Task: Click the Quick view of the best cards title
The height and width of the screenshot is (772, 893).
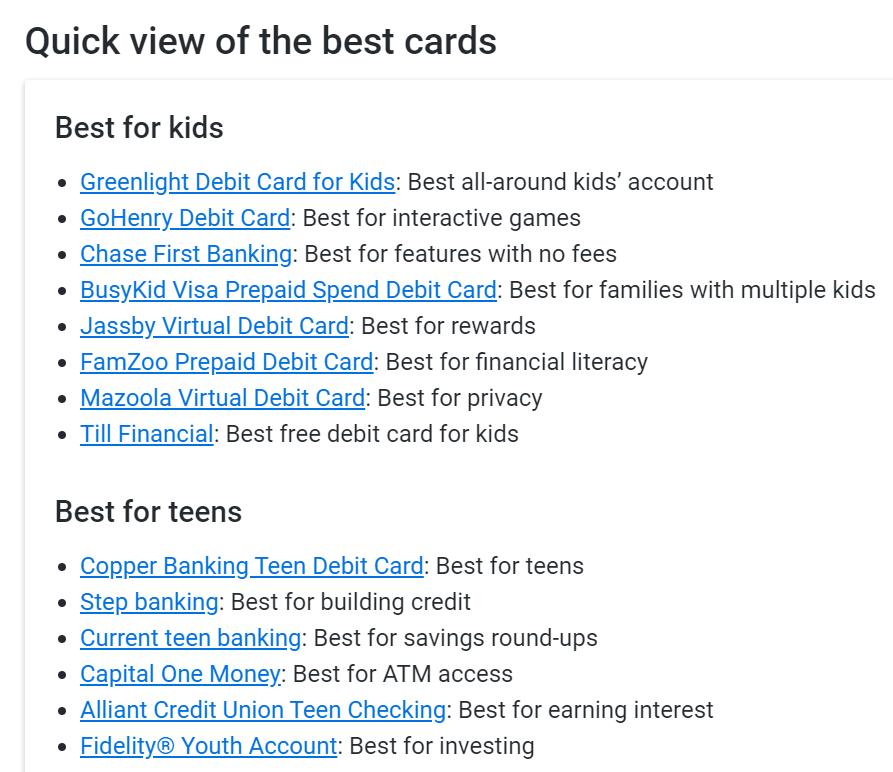Action: pyautogui.click(x=261, y=42)
